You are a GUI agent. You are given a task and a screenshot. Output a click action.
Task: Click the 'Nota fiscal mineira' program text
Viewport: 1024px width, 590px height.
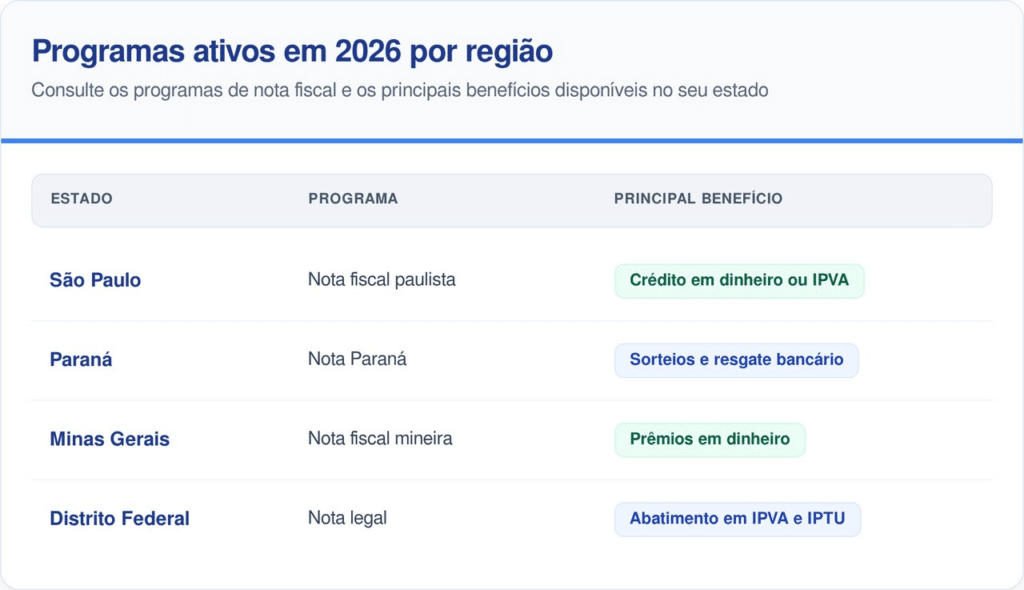(380, 439)
